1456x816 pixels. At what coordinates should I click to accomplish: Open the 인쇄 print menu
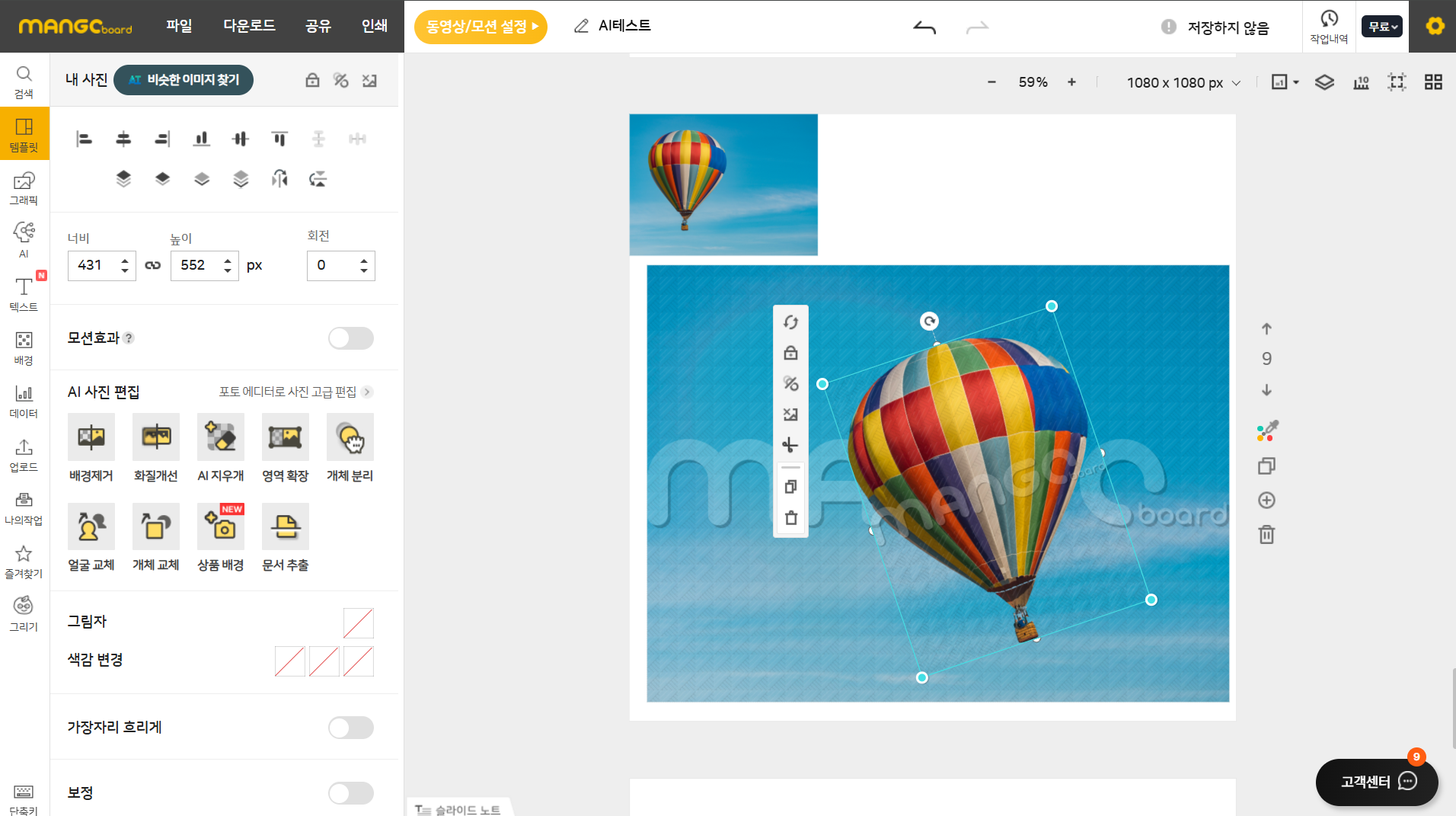(x=375, y=26)
